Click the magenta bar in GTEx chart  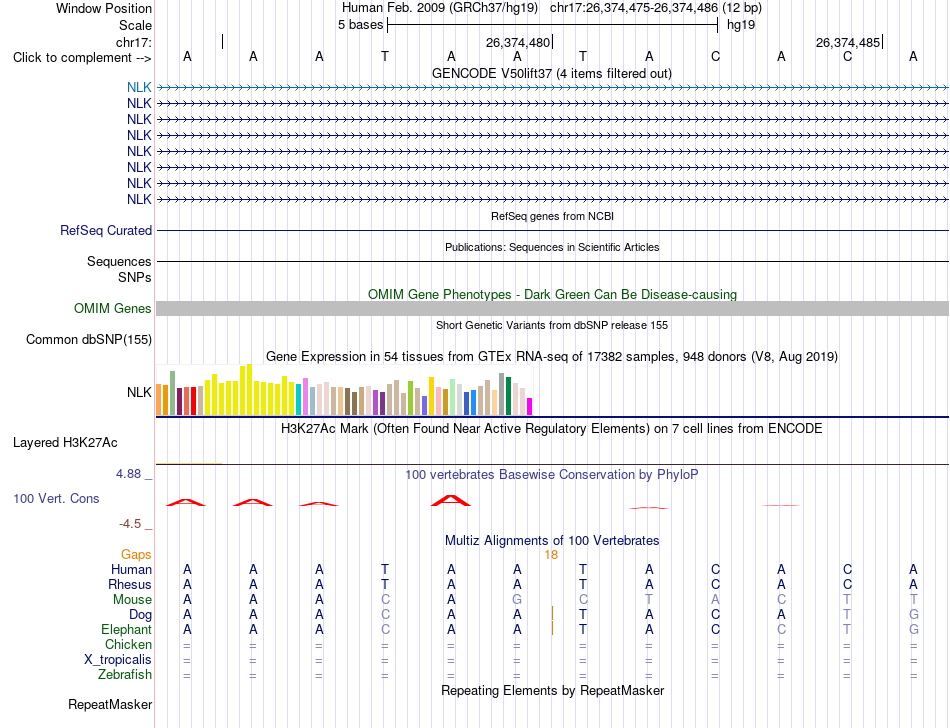click(x=530, y=406)
